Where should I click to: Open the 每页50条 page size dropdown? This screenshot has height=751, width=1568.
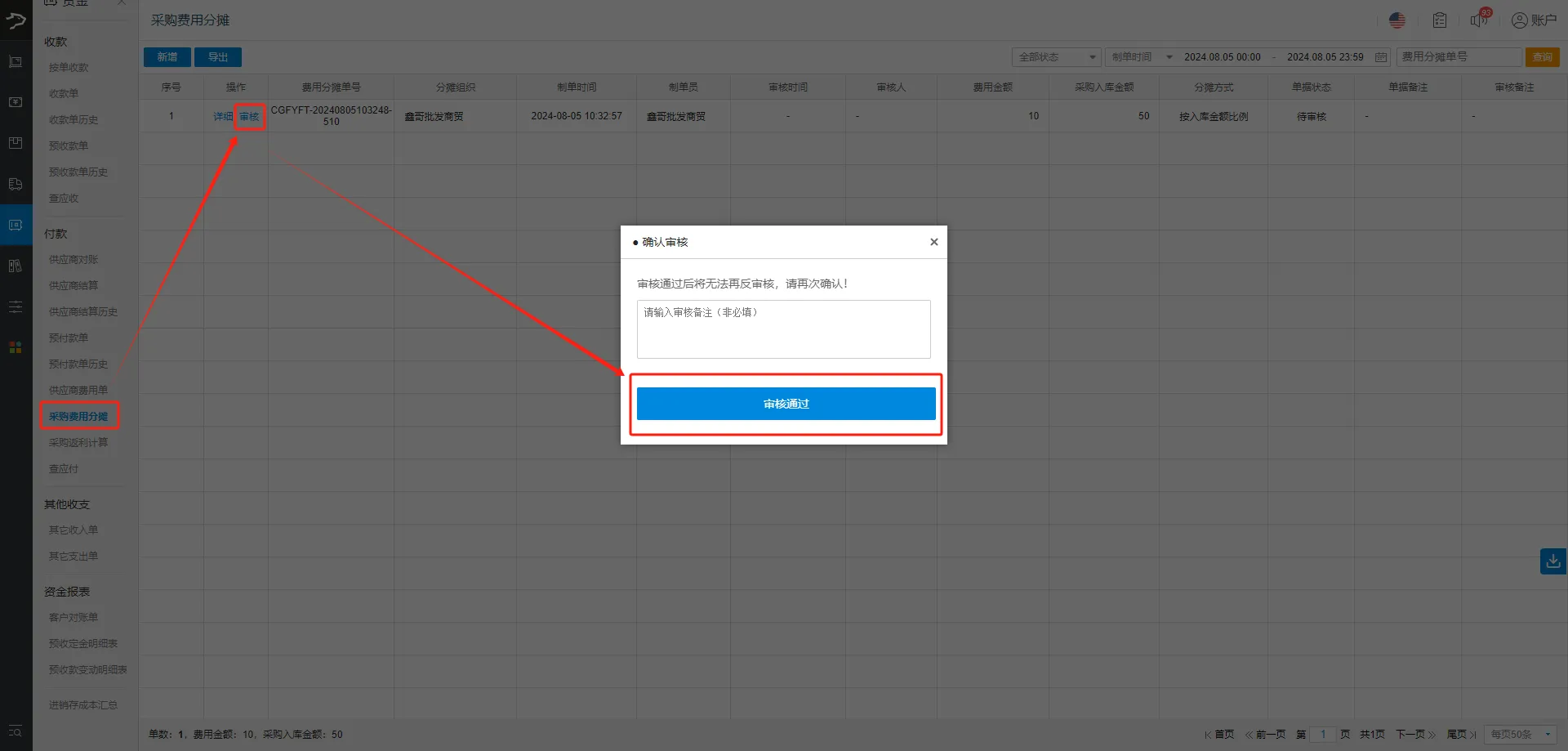[x=1517, y=734]
